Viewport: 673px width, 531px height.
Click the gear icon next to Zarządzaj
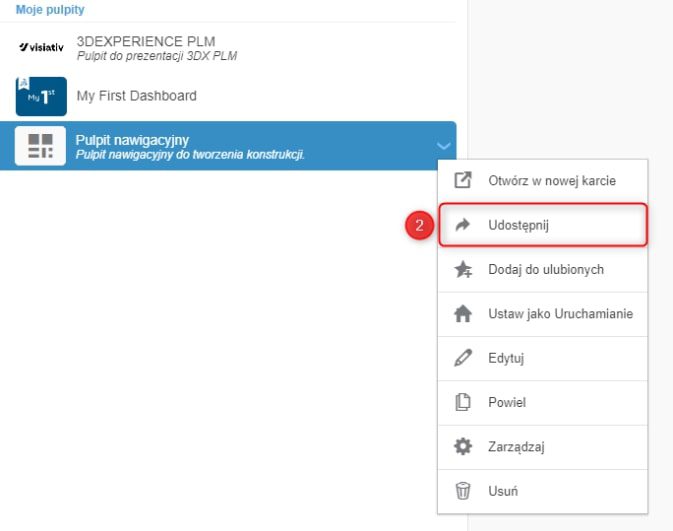[463, 446]
